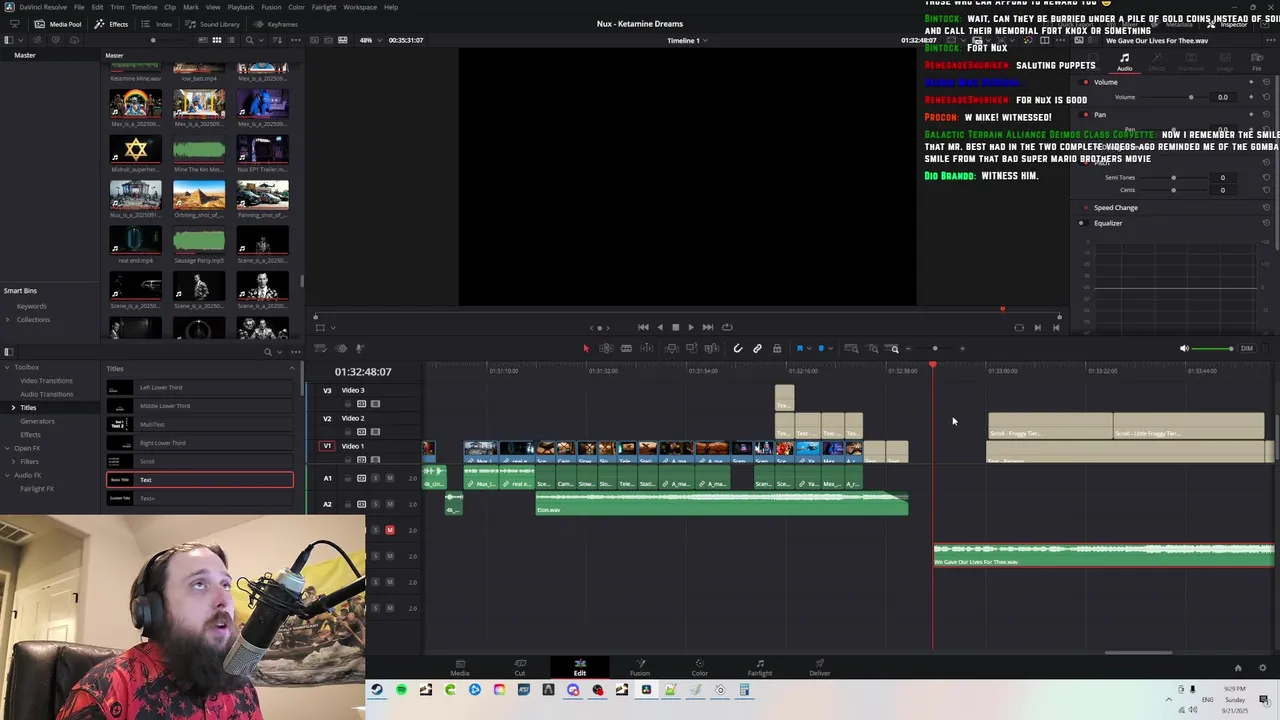
Task: Open the Fairlight menu
Action: [324, 7]
